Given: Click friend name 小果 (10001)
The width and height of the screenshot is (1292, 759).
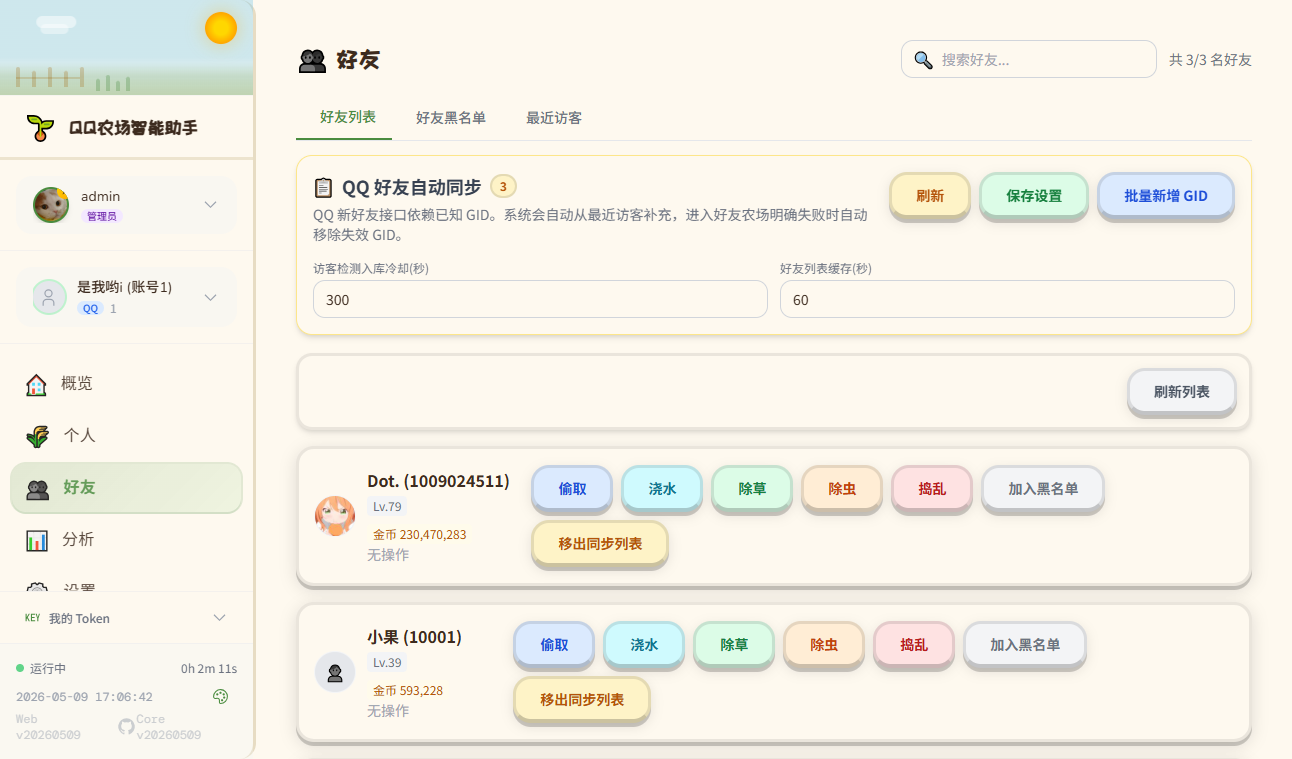Looking at the screenshot, I should [x=414, y=637].
